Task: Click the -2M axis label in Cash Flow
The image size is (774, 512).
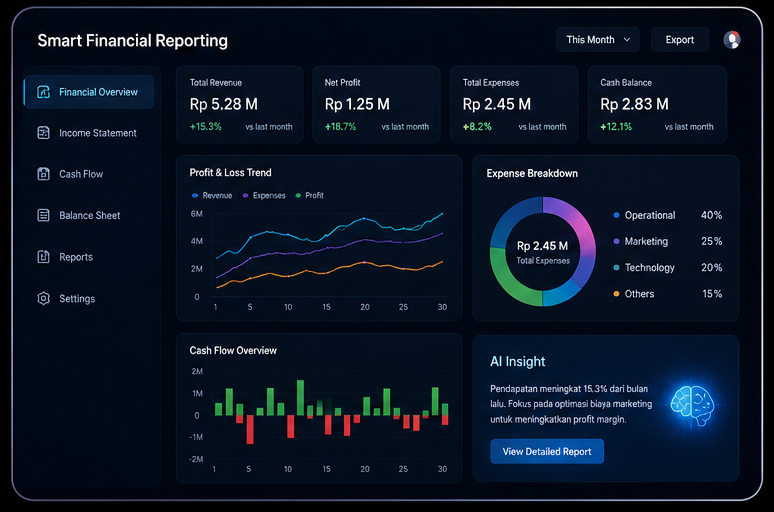Action: pyautogui.click(x=196, y=460)
